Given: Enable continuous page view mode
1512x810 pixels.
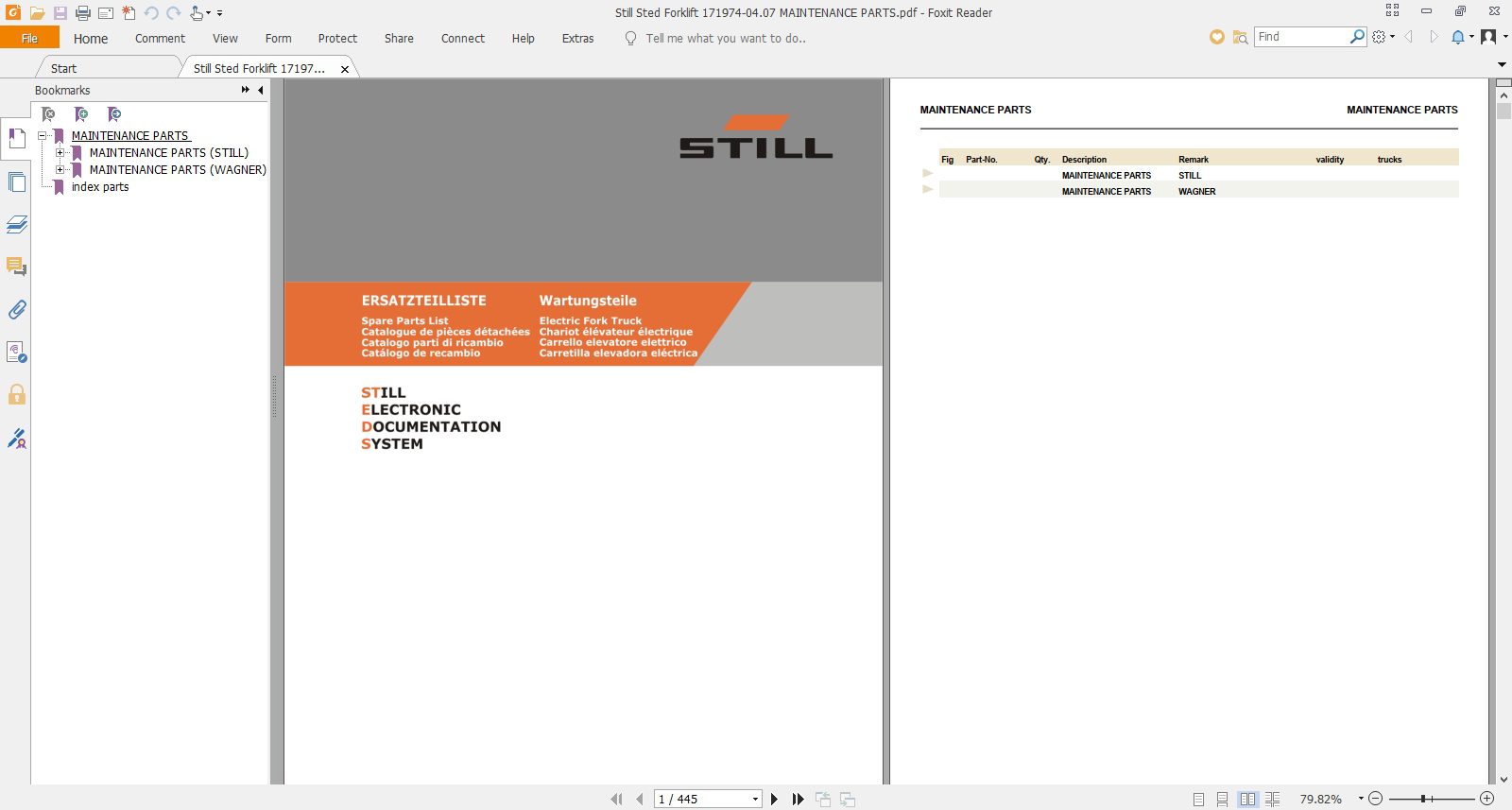Looking at the screenshot, I should 1223,800.
